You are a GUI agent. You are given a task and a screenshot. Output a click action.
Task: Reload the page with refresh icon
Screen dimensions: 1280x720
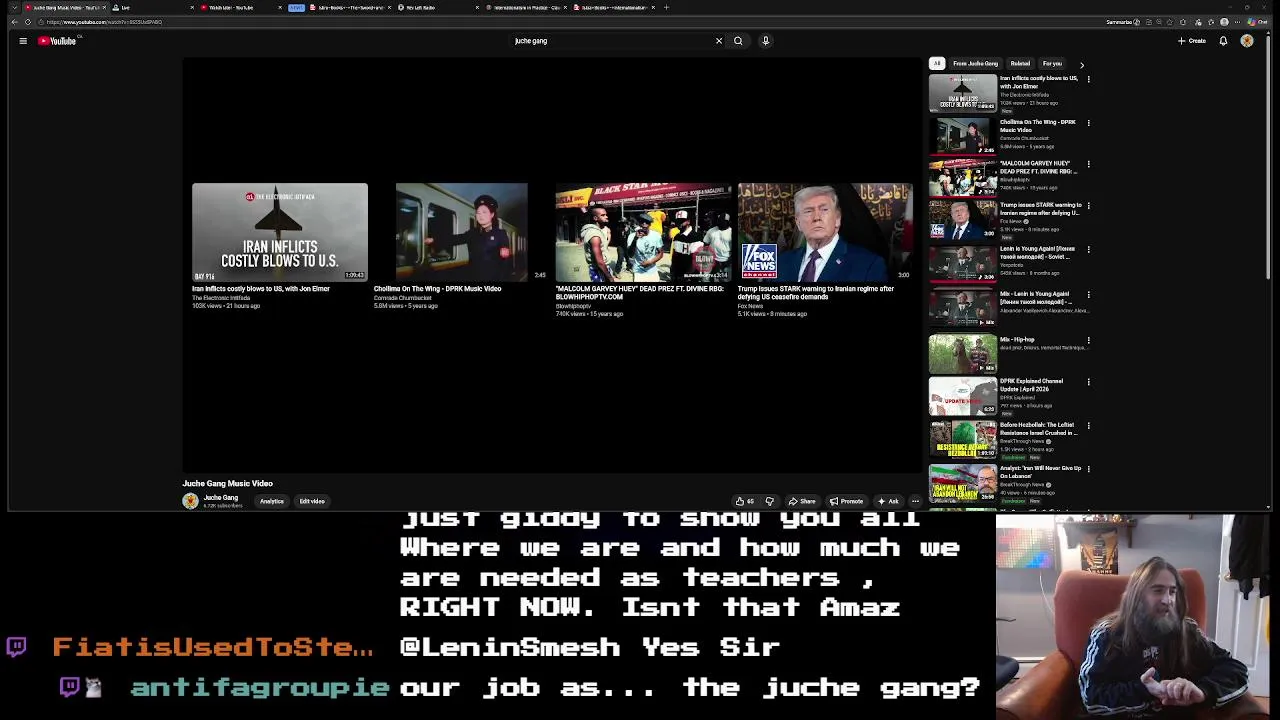pyautogui.click(x=28, y=22)
